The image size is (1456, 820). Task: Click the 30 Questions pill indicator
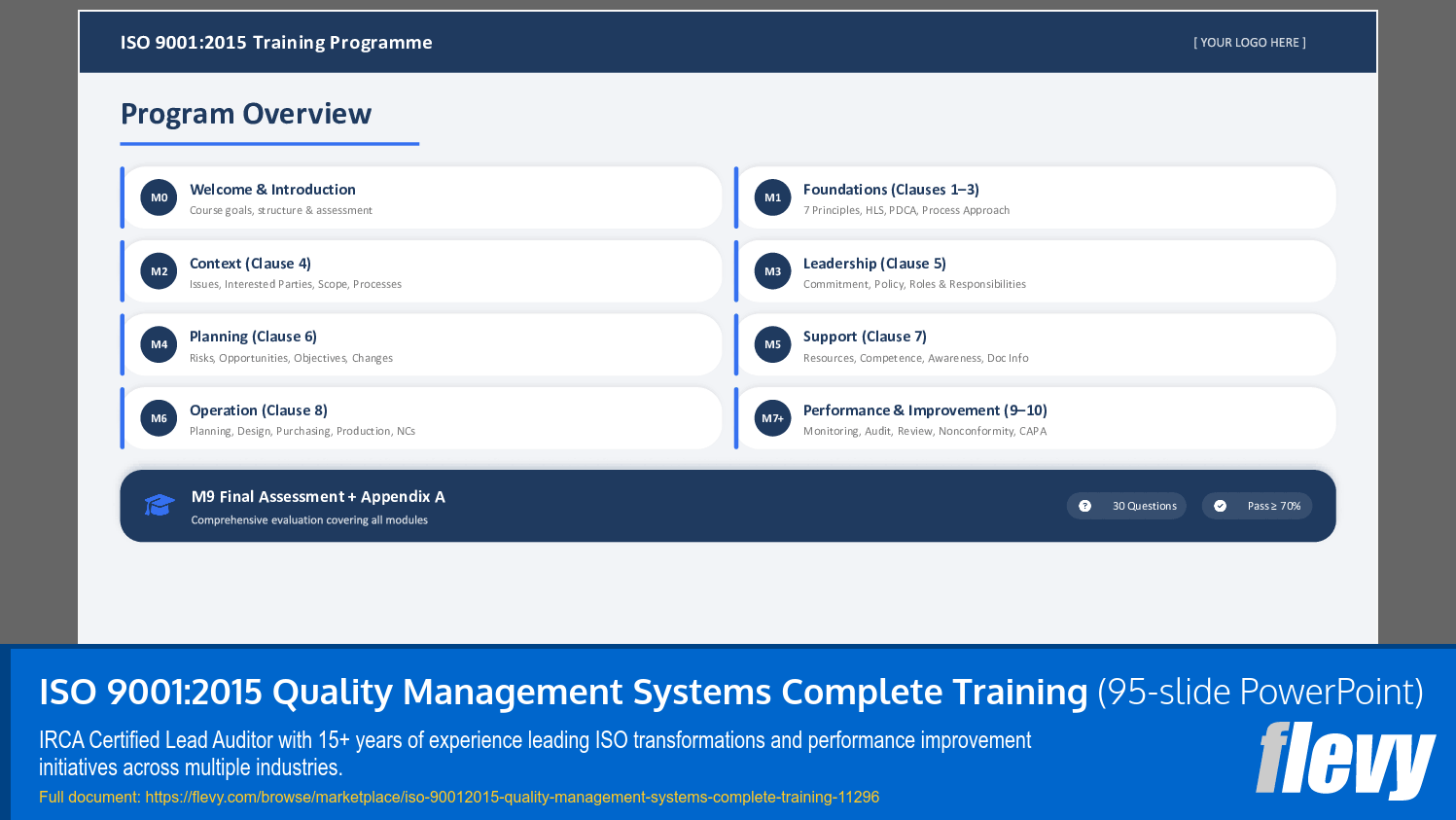(x=1126, y=505)
